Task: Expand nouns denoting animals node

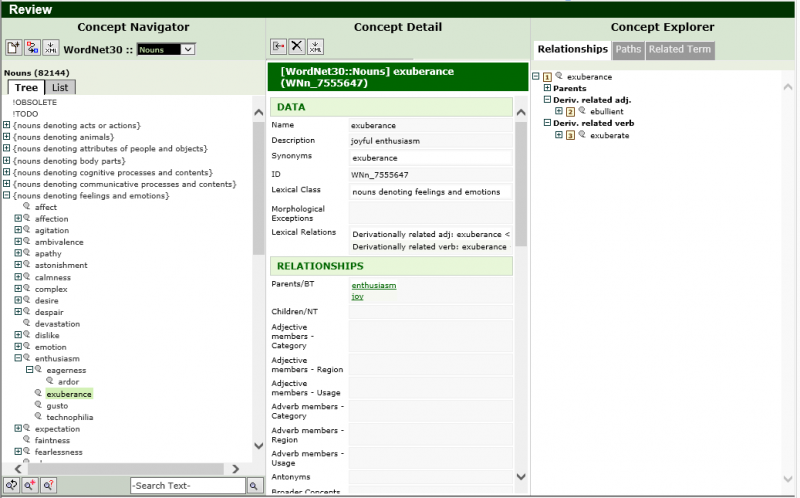Action: (x=7, y=136)
